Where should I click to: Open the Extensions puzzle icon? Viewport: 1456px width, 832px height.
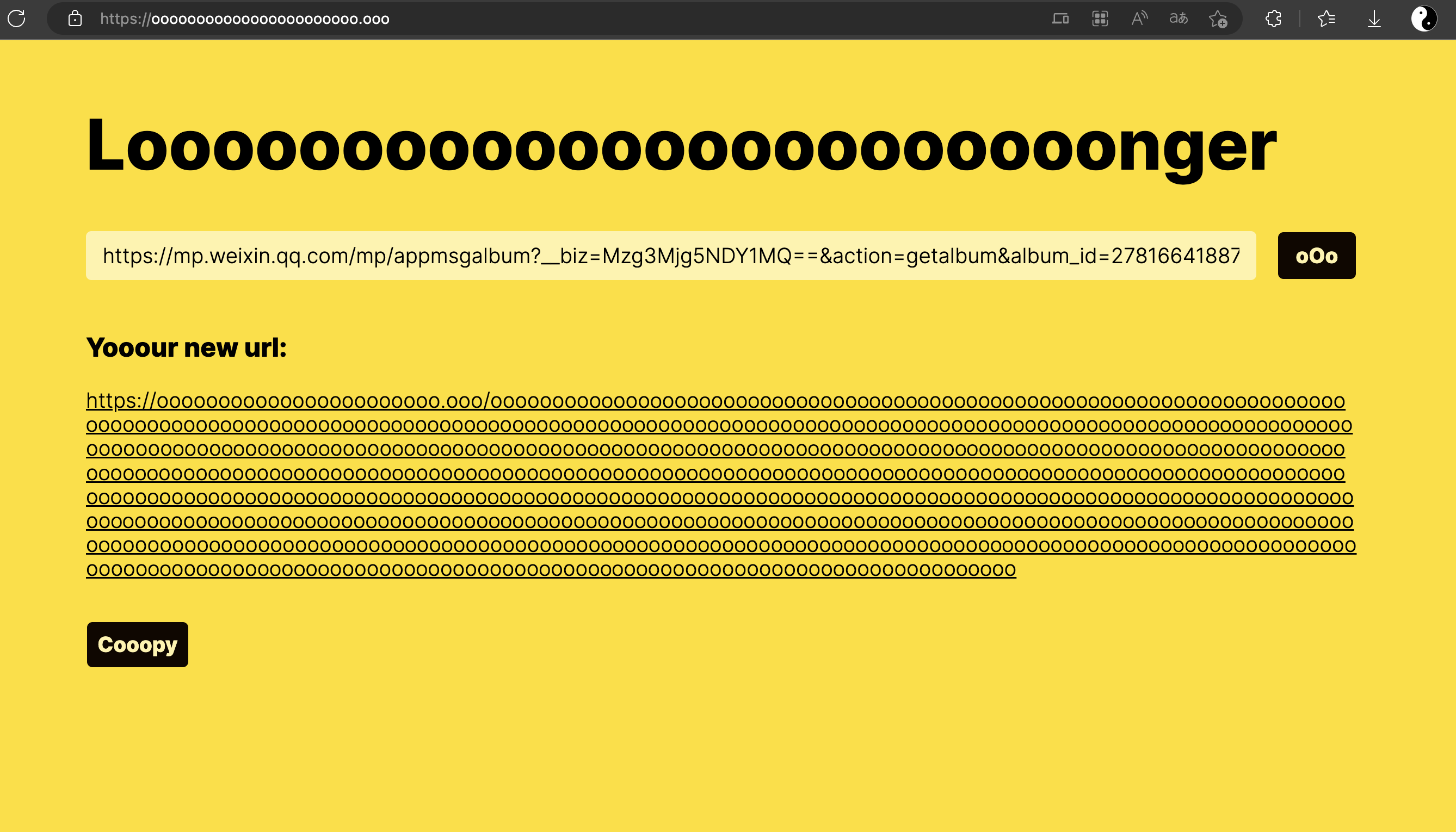point(1274,19)
